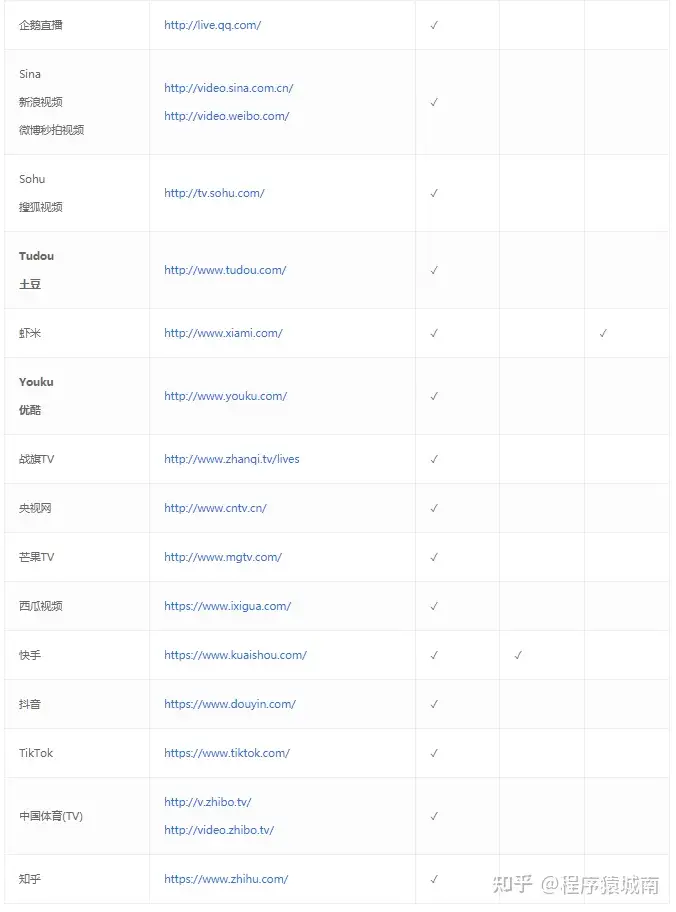
Task: Visit the www.kuaishou.com link
Action: [x=235, y=655]
